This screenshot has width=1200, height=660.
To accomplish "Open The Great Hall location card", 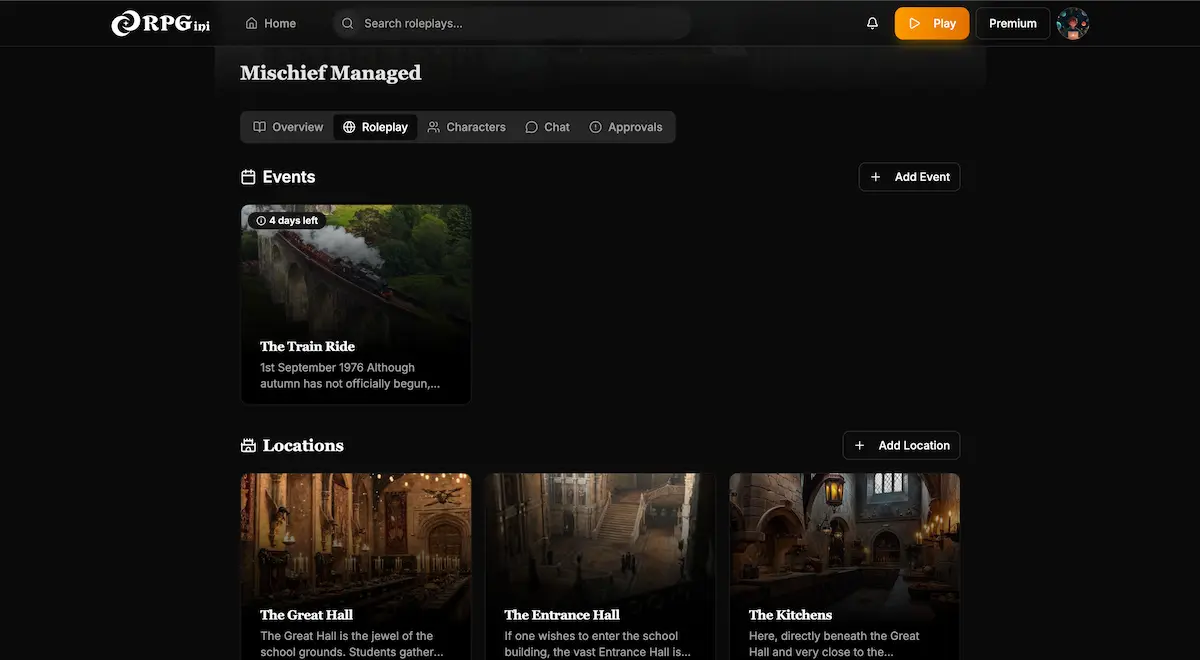I will tap(355, 565).
